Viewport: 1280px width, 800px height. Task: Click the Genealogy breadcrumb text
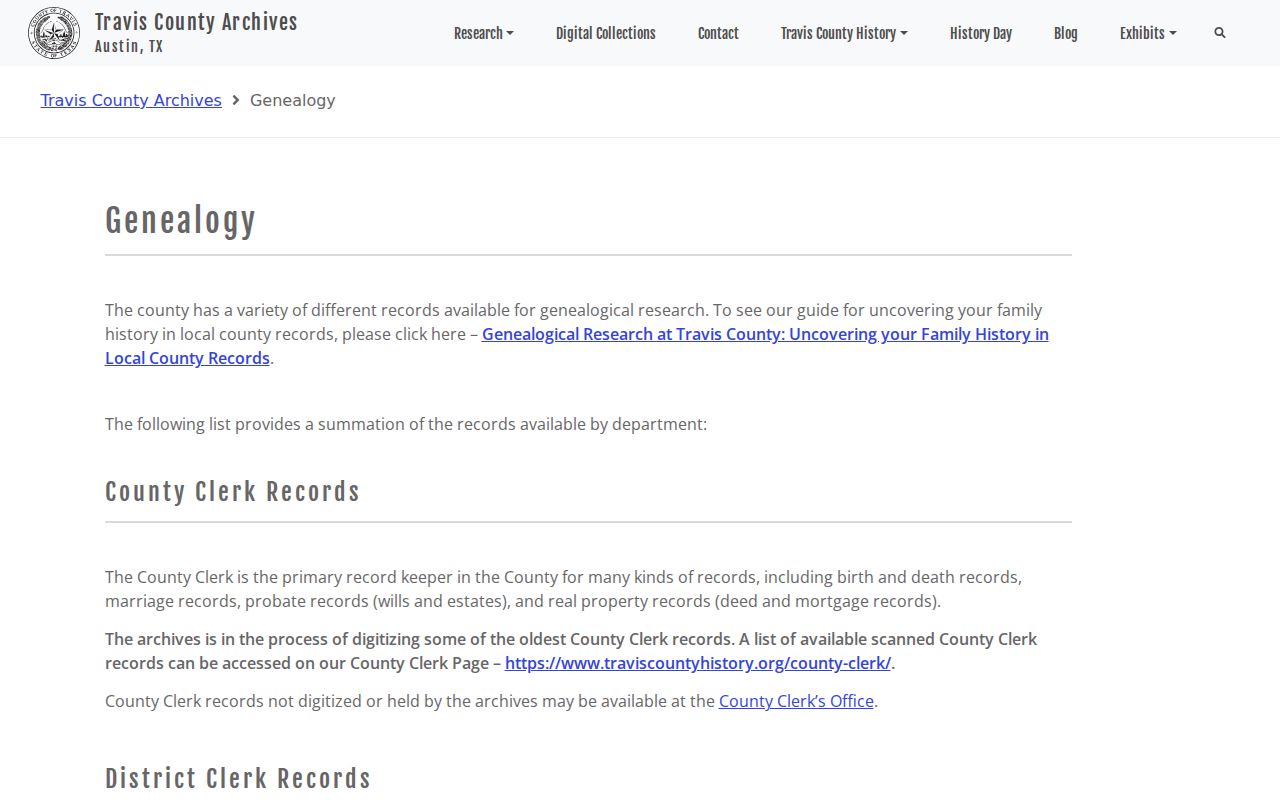pyautogui.click(x=292, y=100)
